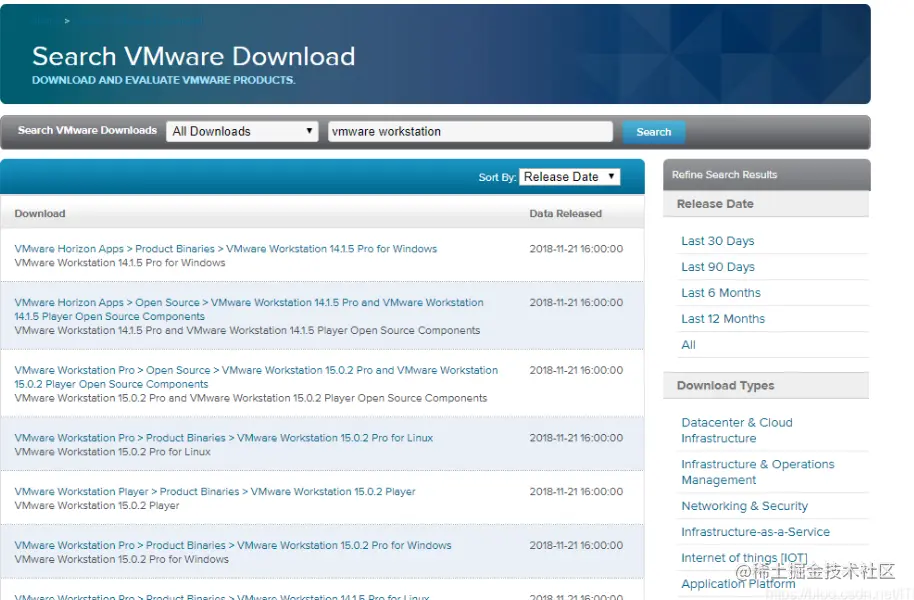Click the 'Sort By:' label
This screenshot has width=914, height=600.
(497, 177)
